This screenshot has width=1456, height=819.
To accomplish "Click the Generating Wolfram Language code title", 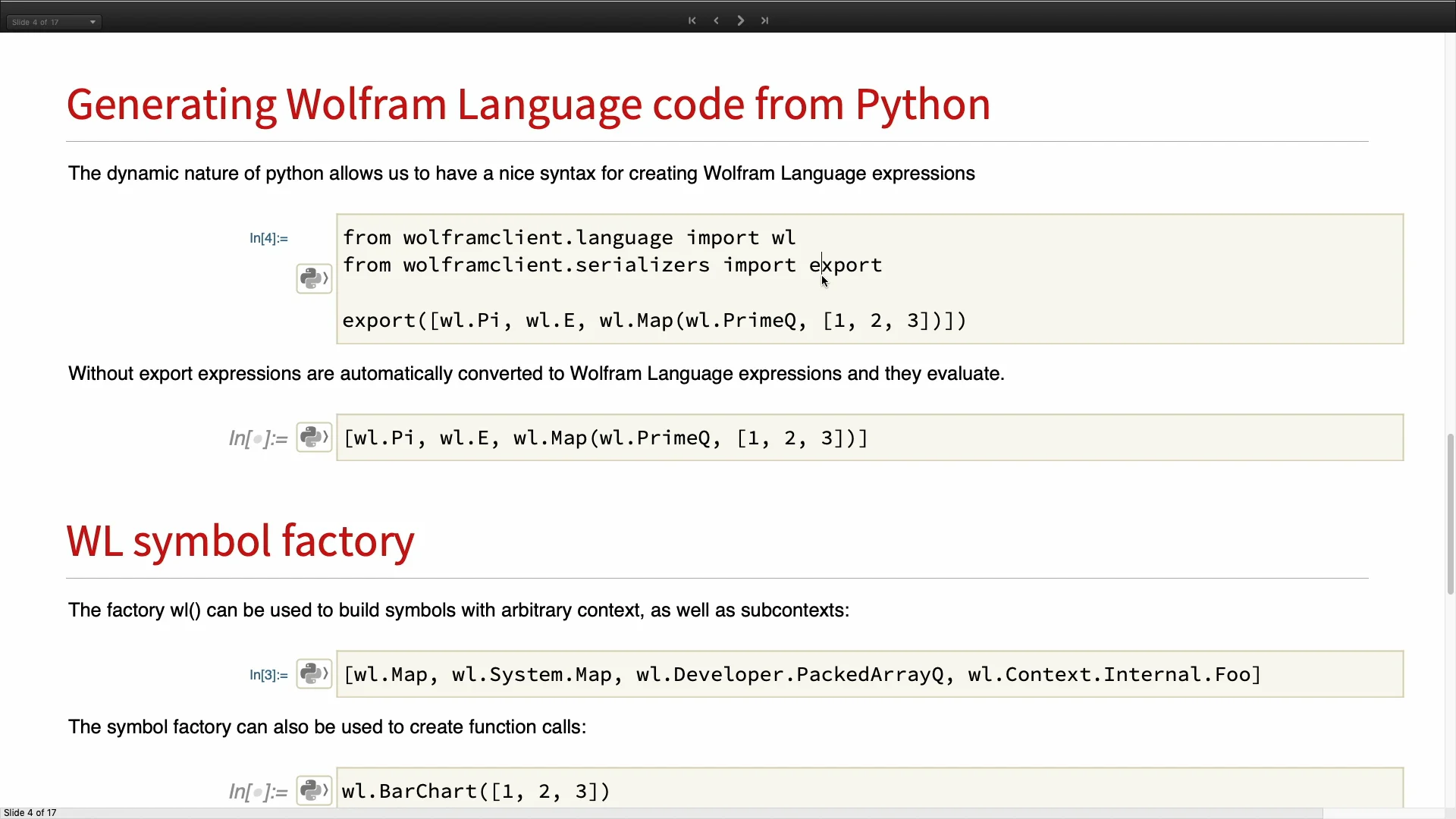I will pos(529,105).
